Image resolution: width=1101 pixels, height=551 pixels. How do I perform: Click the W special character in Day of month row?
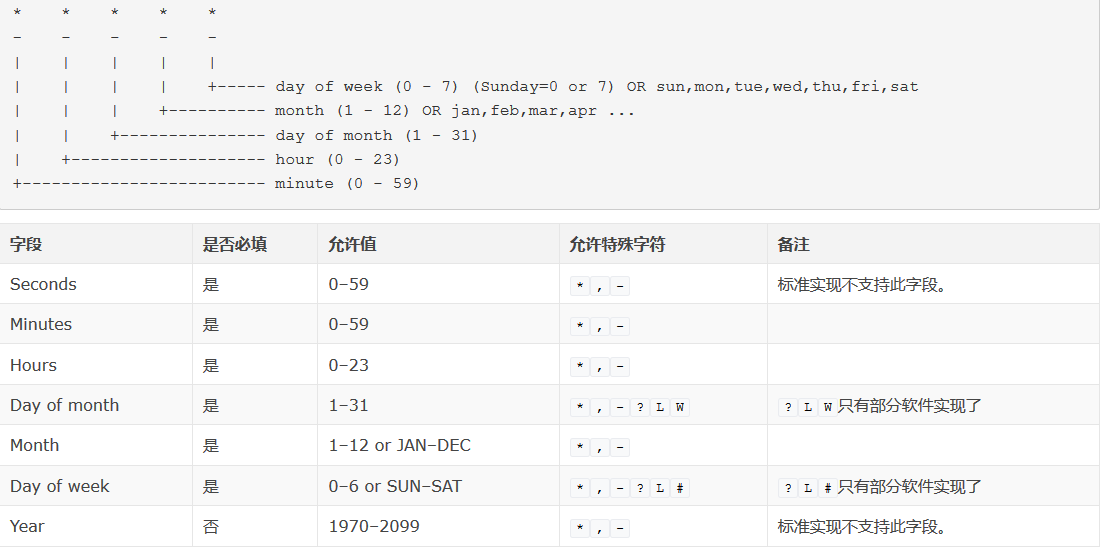(x=680, y=407)
